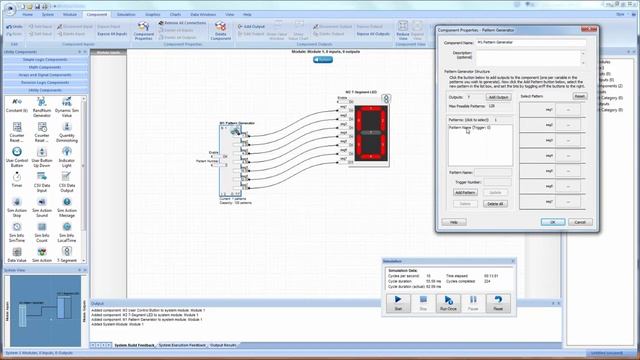Click the Pattern Generator block on canvas
The width and height of the screenshot is (640, 360).
tap(231, 161)
